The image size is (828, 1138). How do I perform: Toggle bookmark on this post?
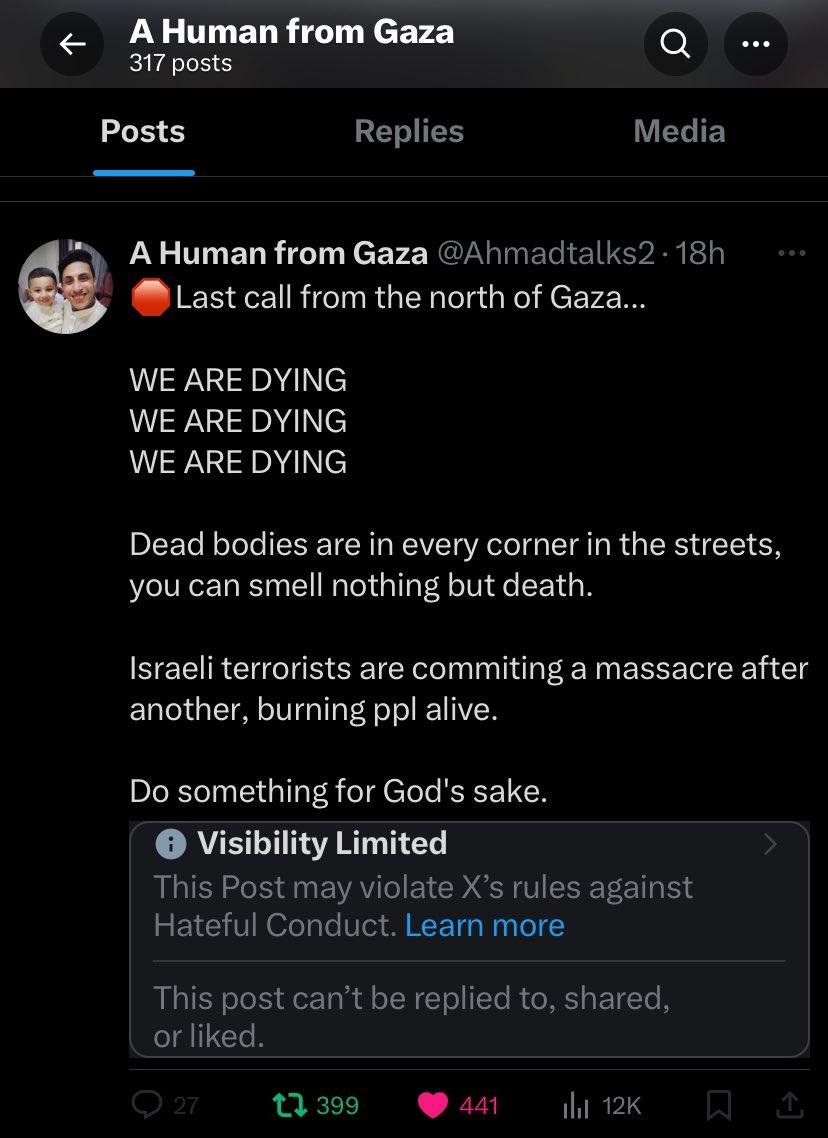point(717,1104)
